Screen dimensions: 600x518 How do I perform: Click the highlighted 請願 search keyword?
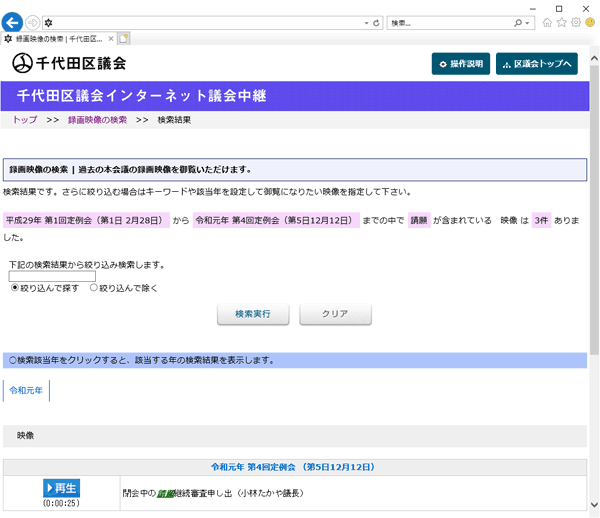(419, 220)
